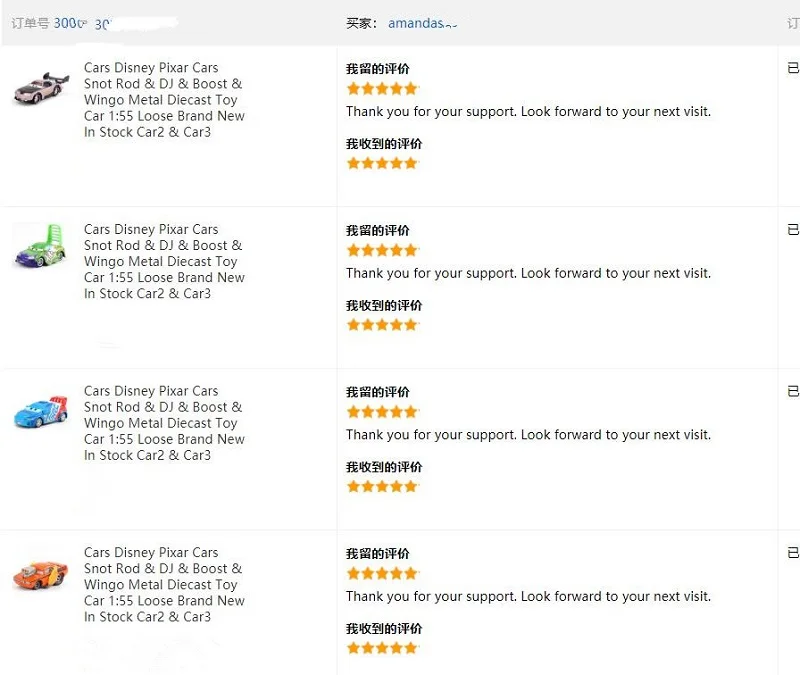Click the stars under 我收到的评价 in first row
Viewport: 800px width, 675px height.
coord(382,163)
